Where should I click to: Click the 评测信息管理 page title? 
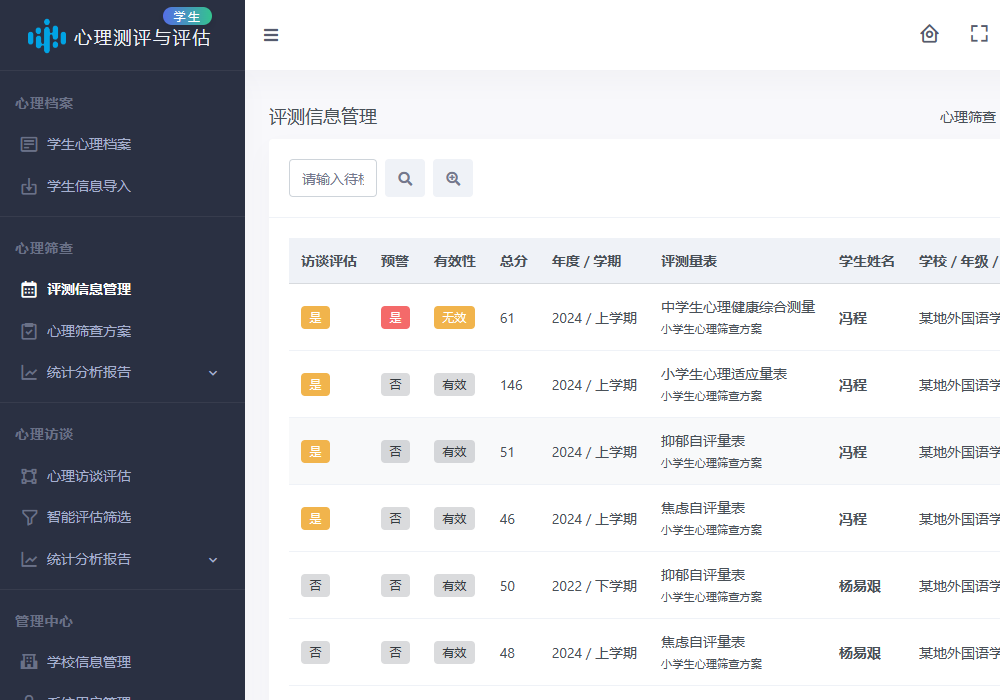click(x=323, y=117)
